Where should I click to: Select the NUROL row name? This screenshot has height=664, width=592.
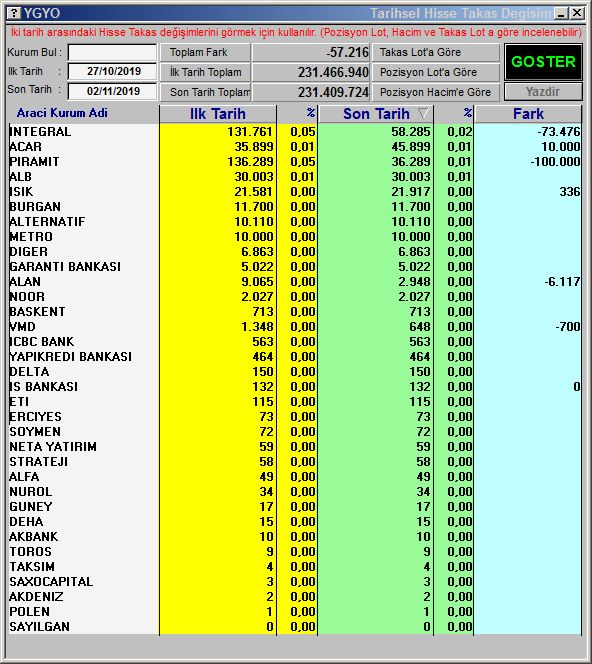coord(31,492)
